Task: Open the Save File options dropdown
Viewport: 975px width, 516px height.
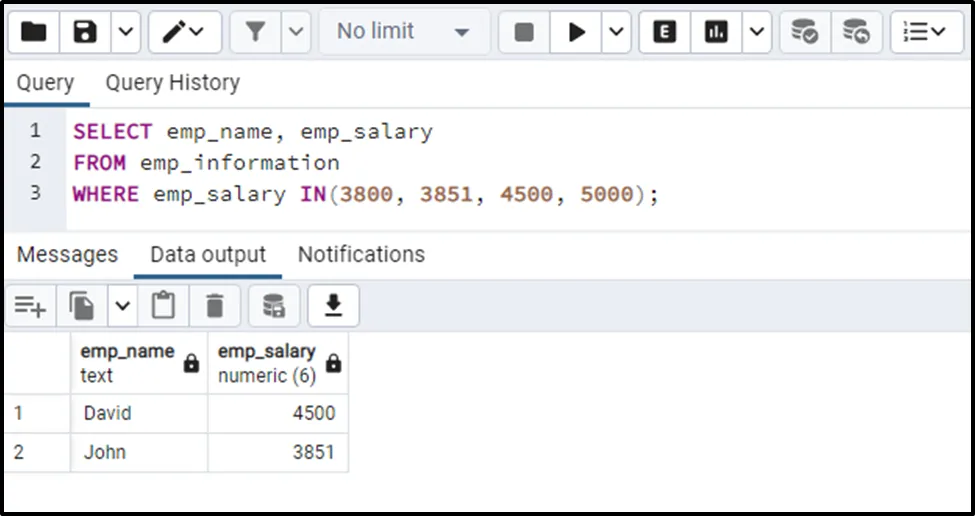Action: pos(124,32)
